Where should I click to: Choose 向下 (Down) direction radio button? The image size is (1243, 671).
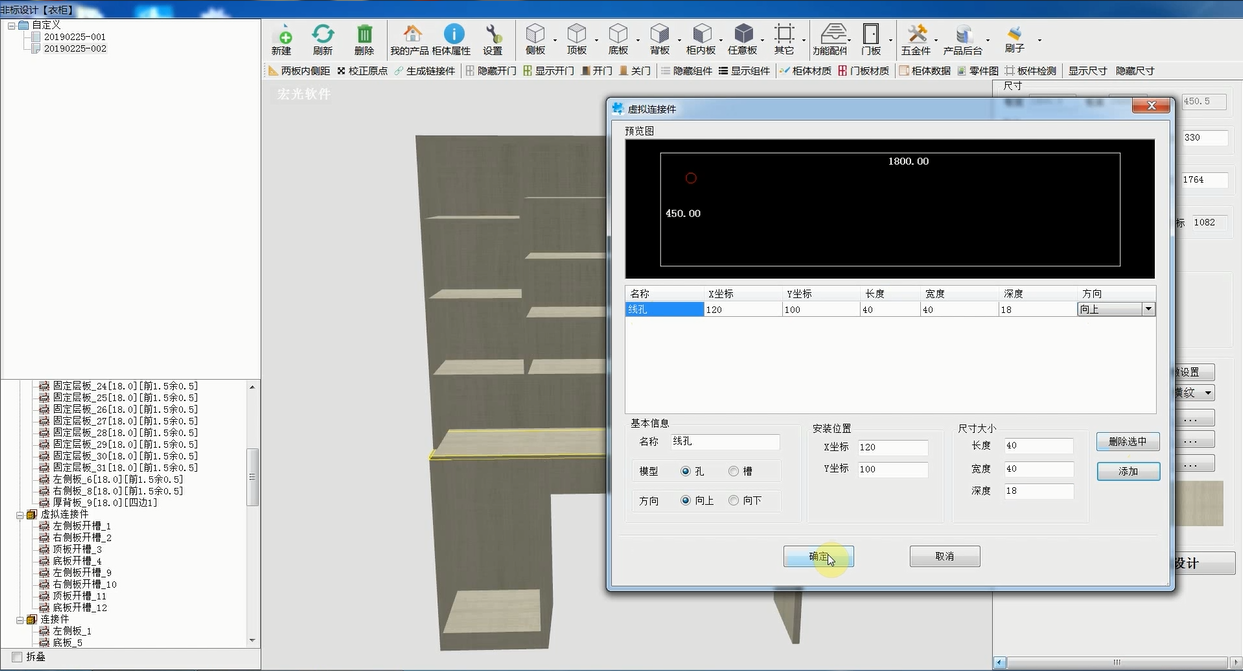click(734, 500)
